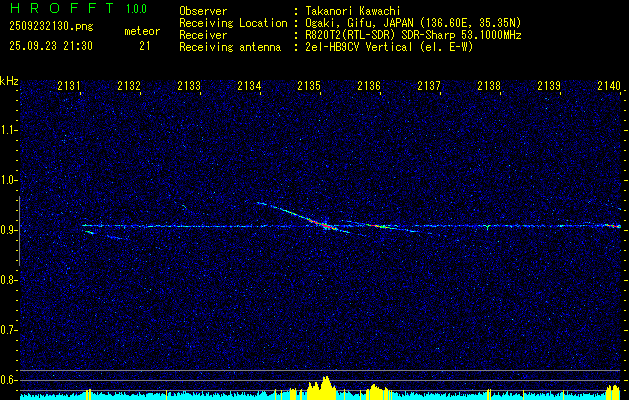
Task: Click the 2140 time axis label
Action: (x=609, y=85)
